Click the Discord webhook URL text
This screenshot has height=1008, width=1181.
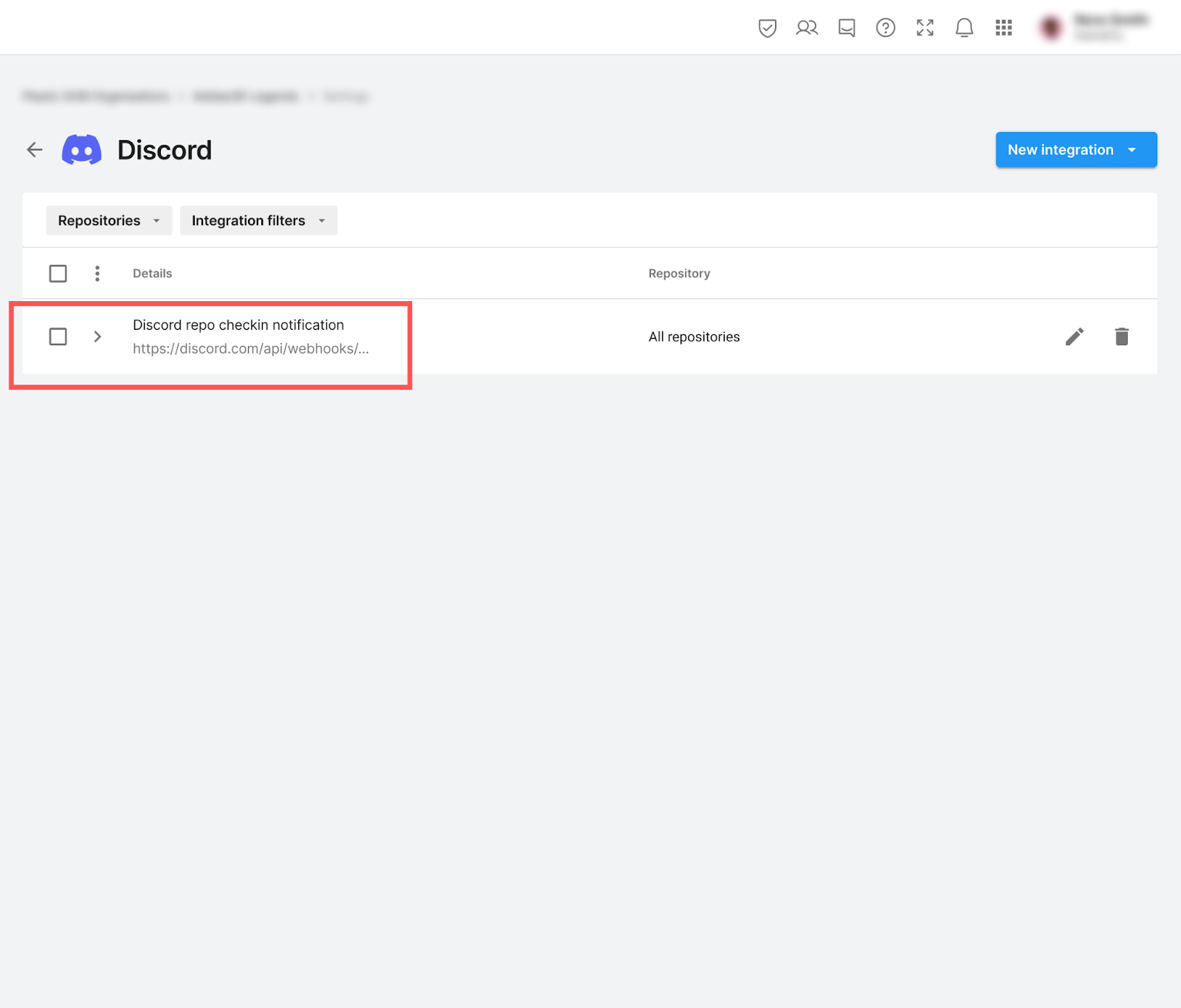[250, 349]
